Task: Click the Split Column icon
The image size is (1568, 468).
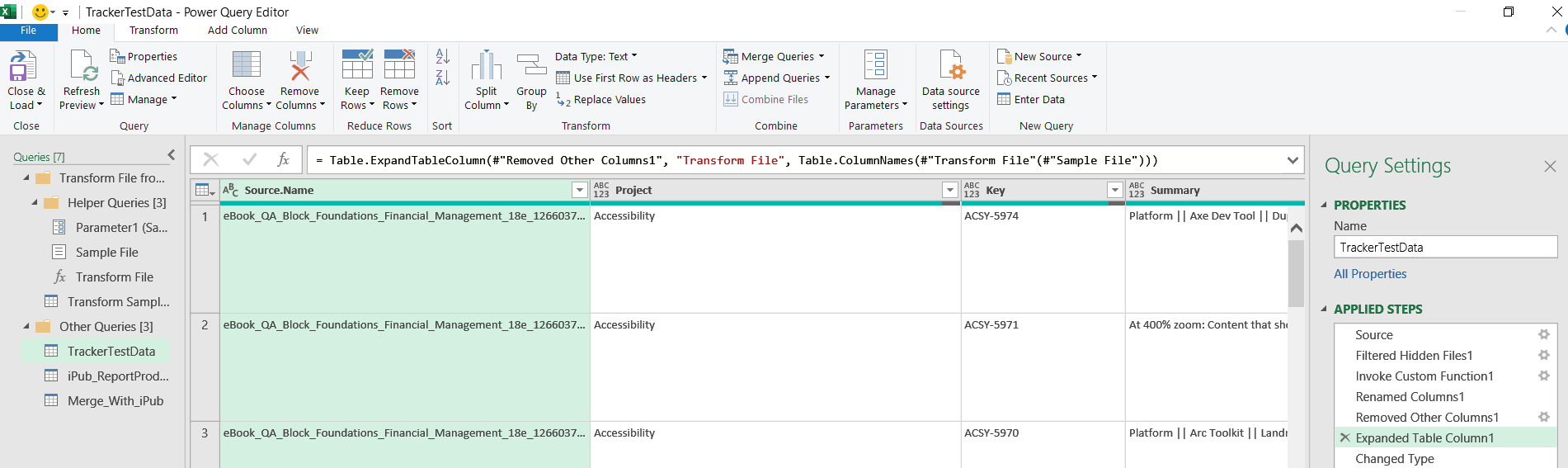Action: pyautogui.click(x=487, y=64)
